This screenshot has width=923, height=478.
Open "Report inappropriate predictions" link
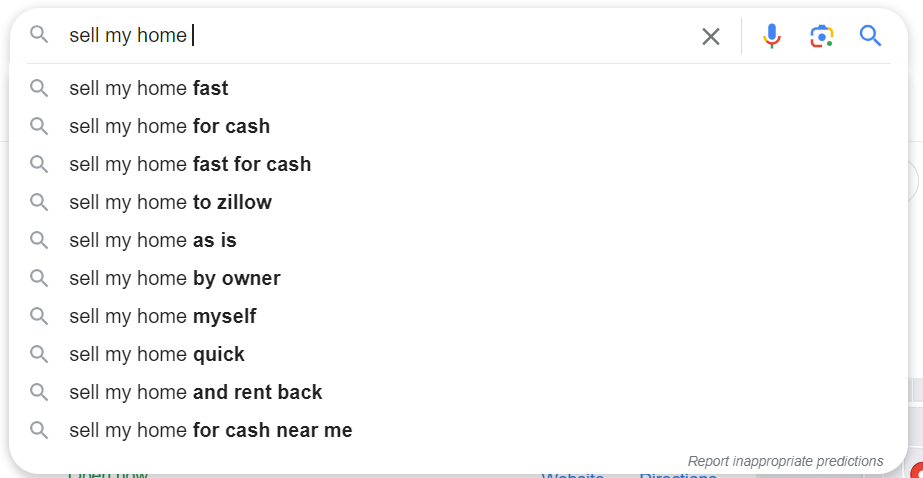pyautogui.click(x=785, y=461)
